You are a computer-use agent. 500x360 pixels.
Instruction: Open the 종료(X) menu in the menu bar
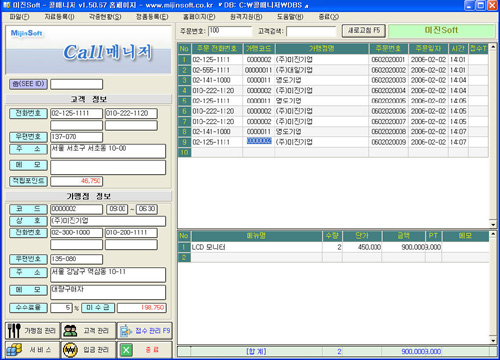tap(328, 17)
